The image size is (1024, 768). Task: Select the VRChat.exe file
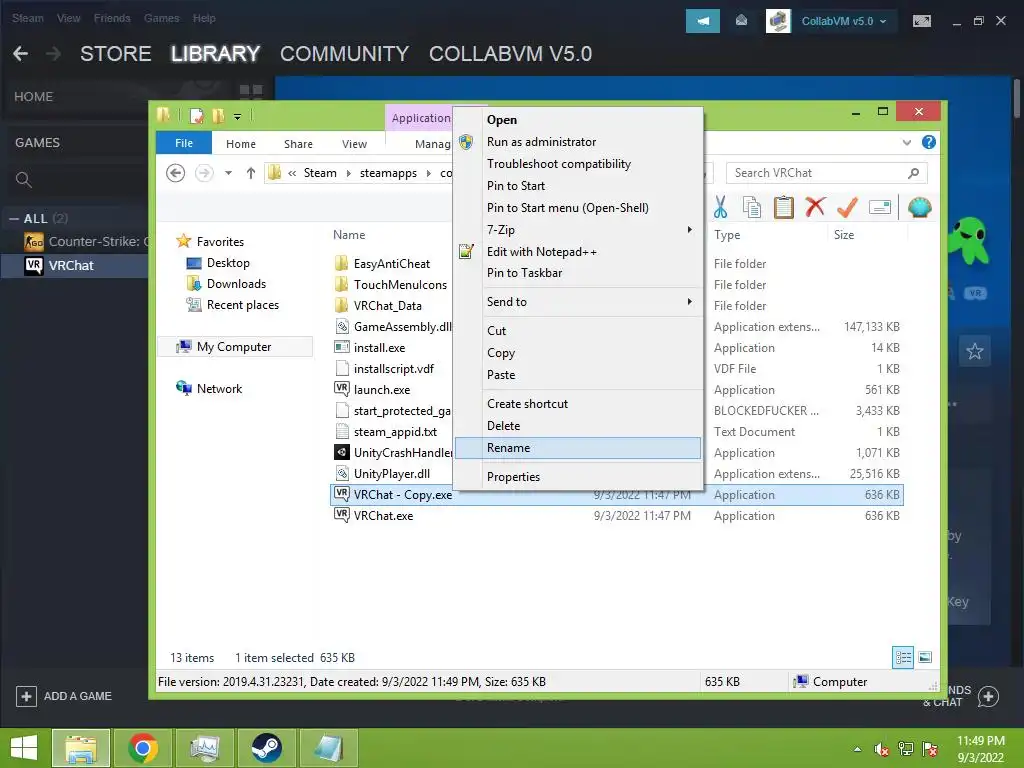[383, 516]
